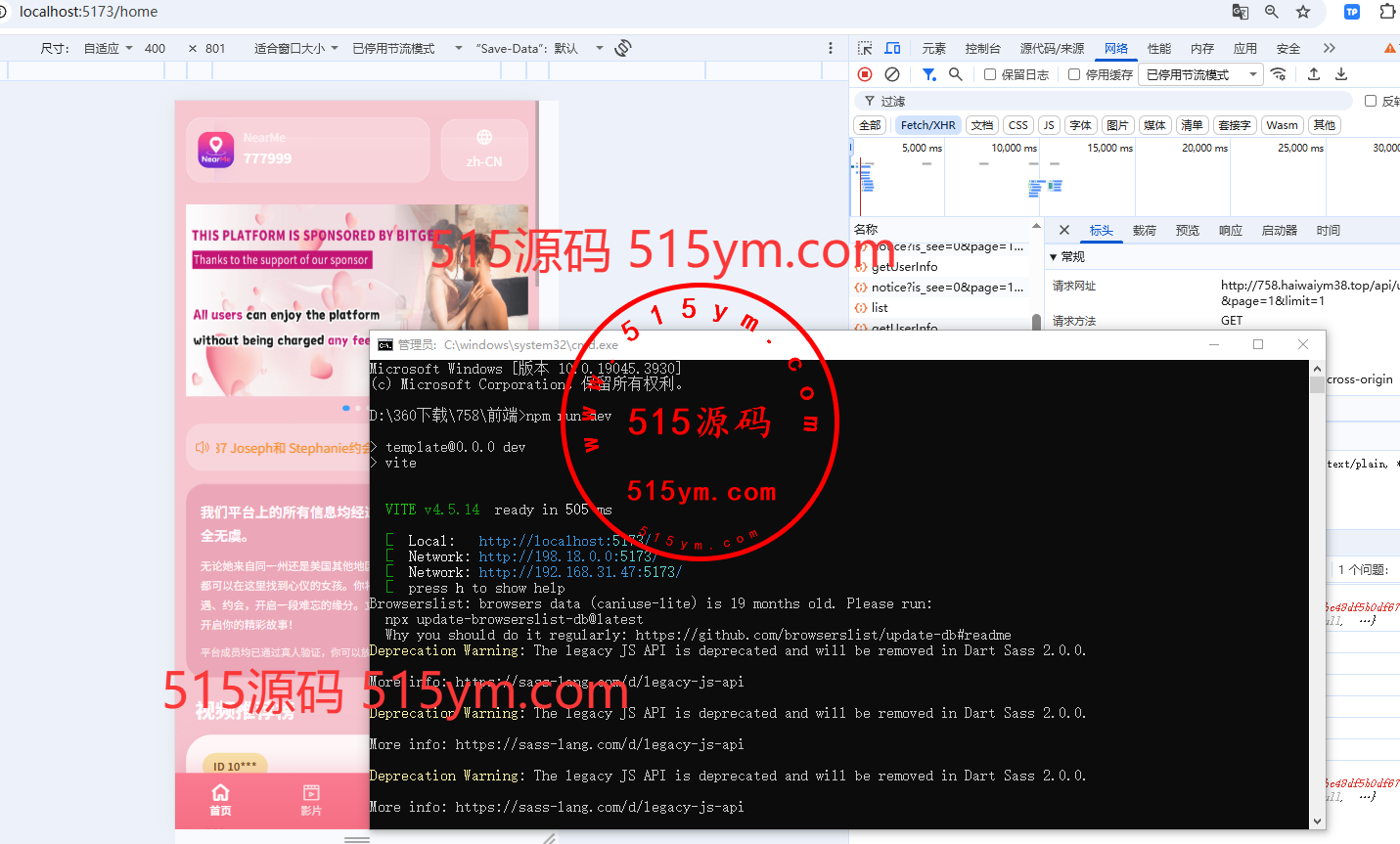Stop recording the network log
1400x844 pixels.
point(865,74)
